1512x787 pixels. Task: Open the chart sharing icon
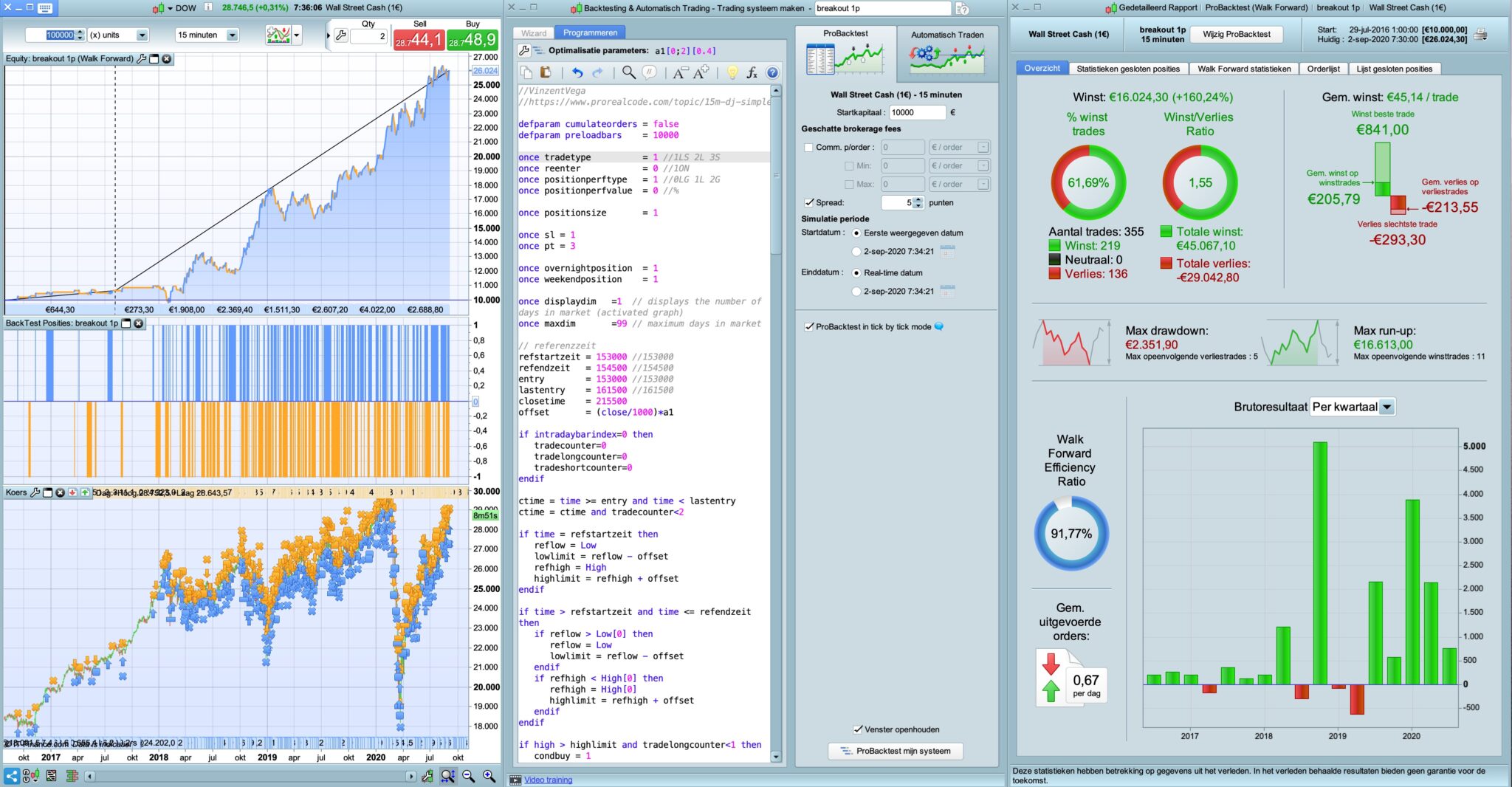click(12, 776)
